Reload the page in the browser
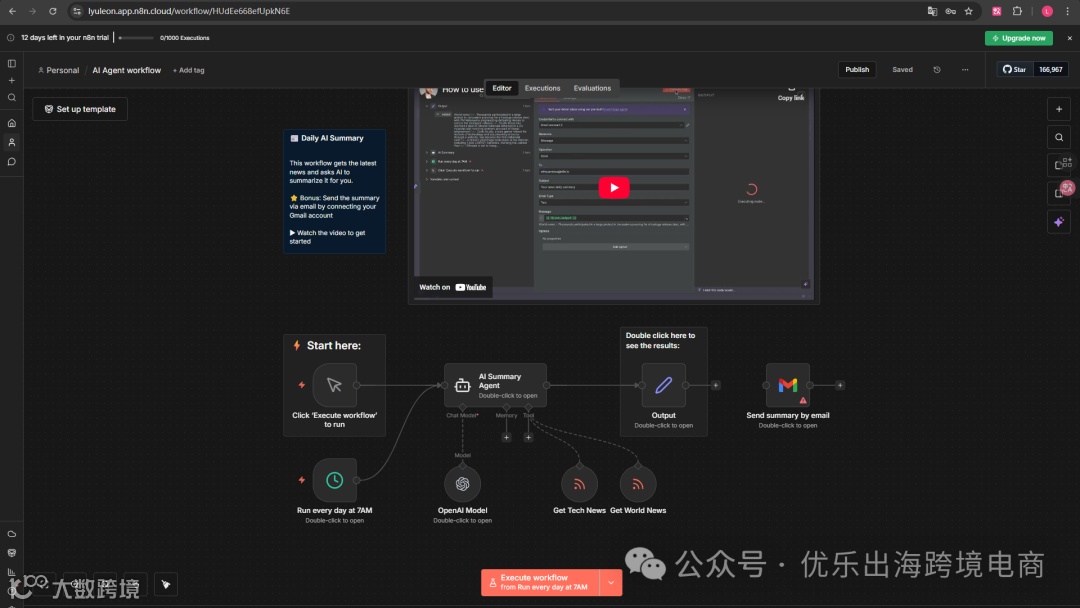Viewport: 1080px width, 608px height. click(52, 11)
